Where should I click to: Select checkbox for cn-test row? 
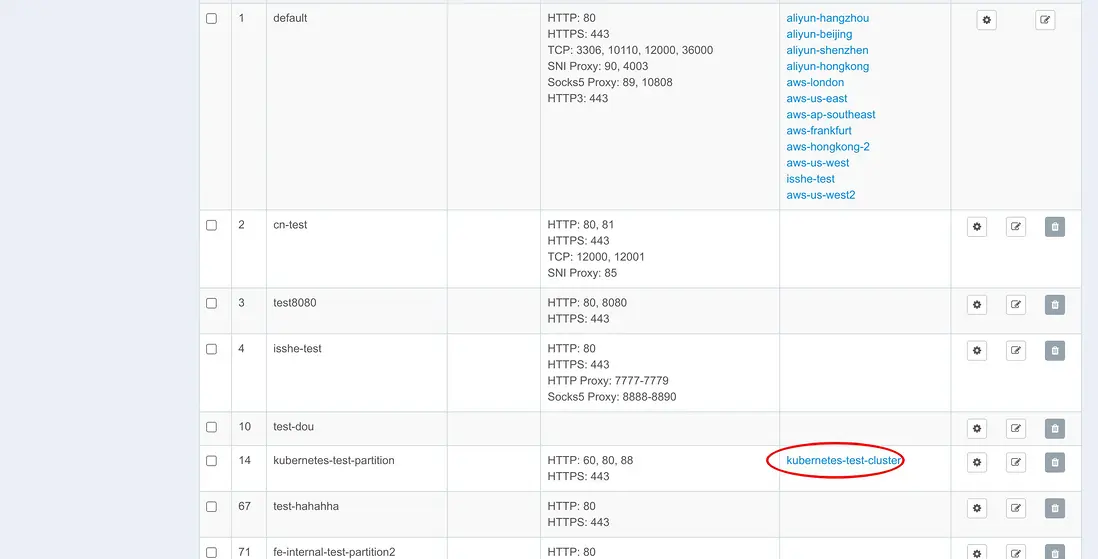[211, 225]
